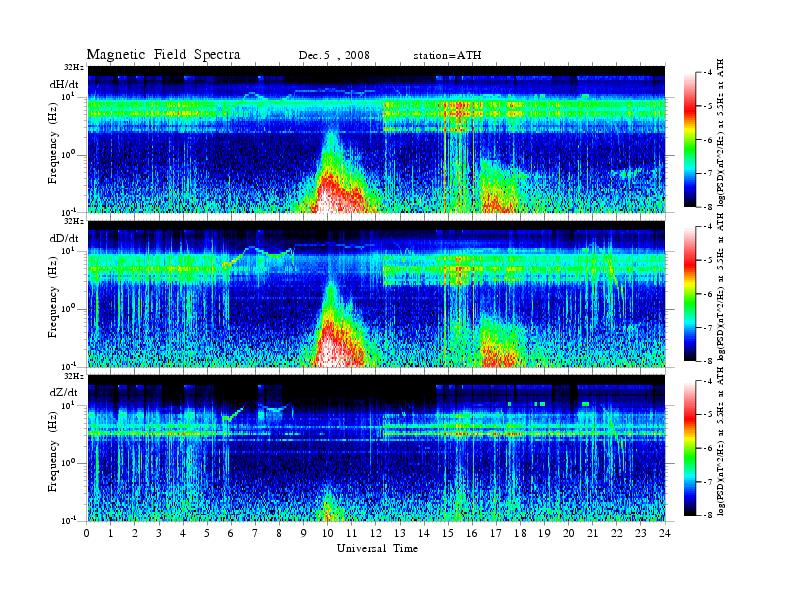
Task: Click hour "17" on the Universal Time axis
Action: 496,533
